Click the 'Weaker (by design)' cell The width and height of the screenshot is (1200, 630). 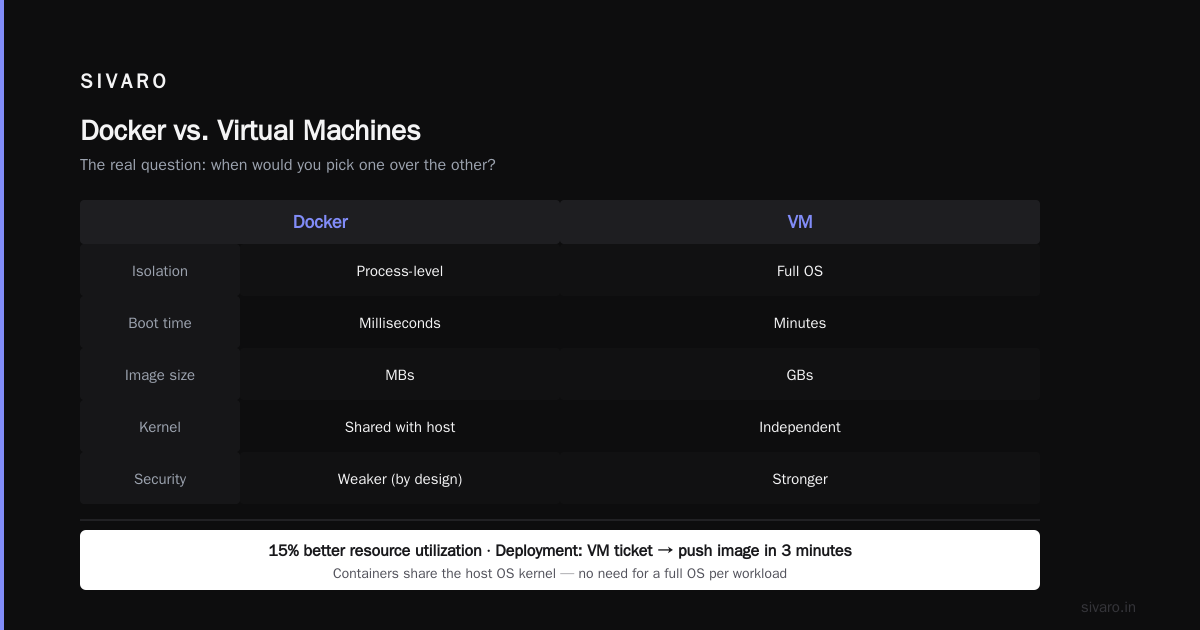(x=400, y=479)
